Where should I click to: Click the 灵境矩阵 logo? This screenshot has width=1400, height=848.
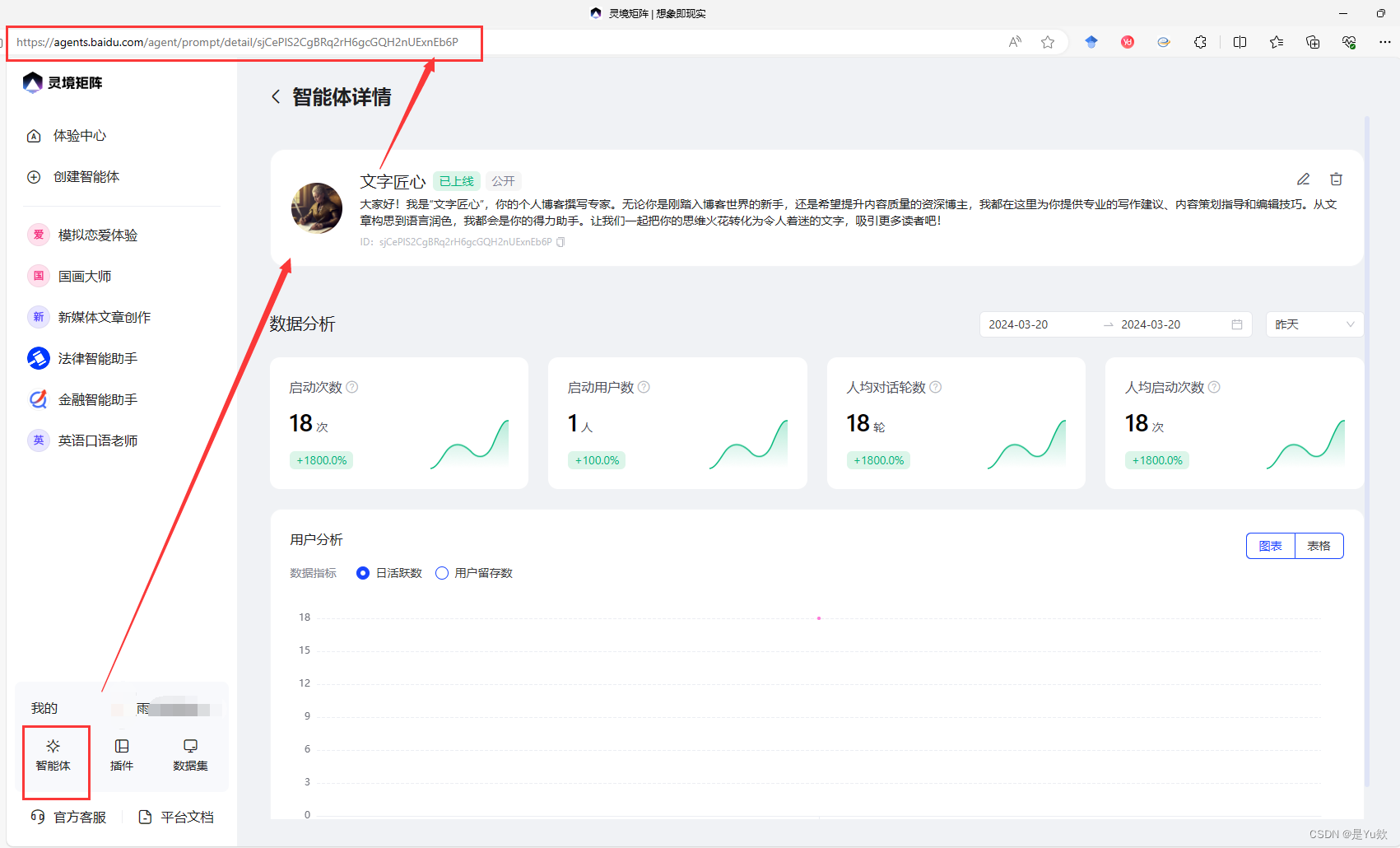click(x=63, y=82)
